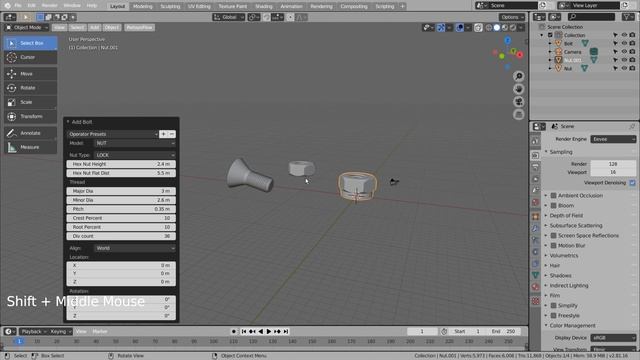This screenshot has height=360, width=640.
Task: Open the Object Mode dropdown
Action: tap(27, 27)
